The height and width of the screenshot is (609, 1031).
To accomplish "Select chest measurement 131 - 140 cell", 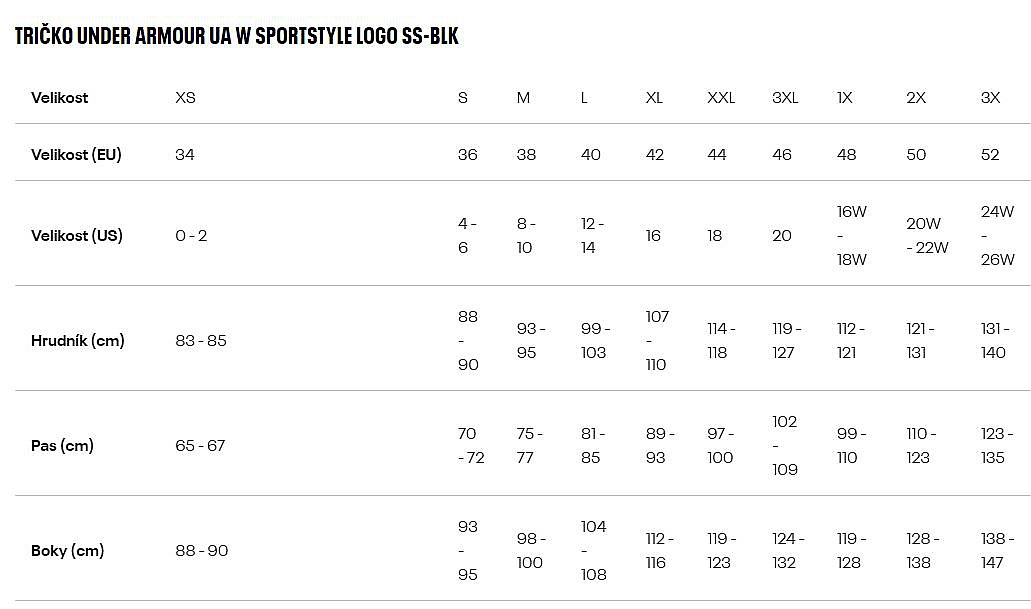I will [x=996, y=341].
